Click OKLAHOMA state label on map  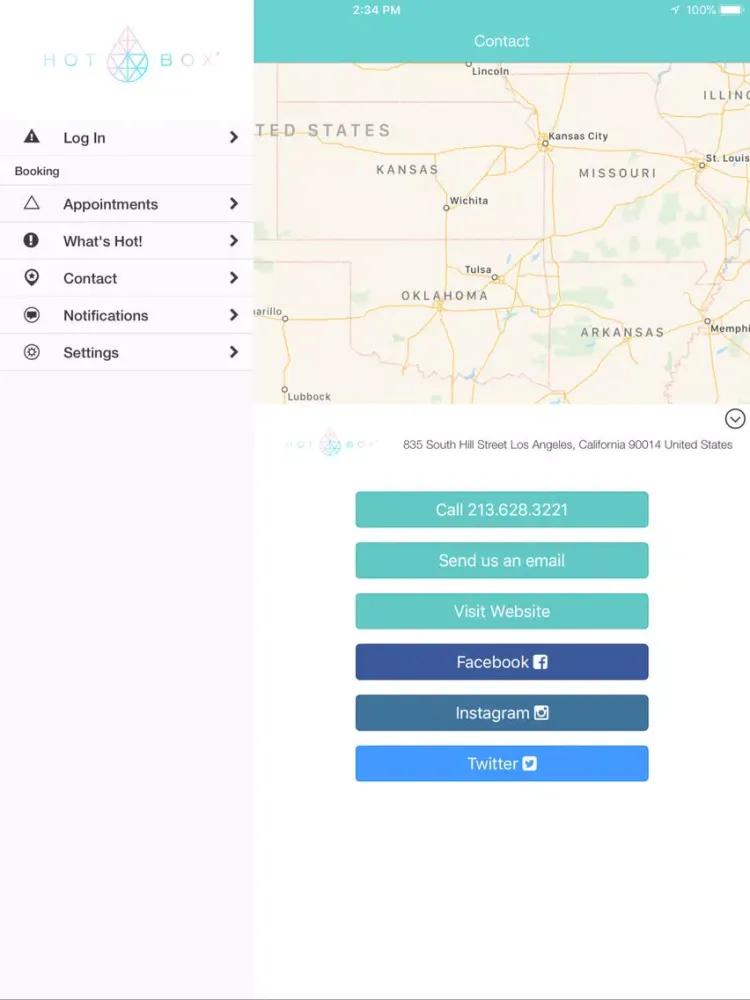[445, 296]
